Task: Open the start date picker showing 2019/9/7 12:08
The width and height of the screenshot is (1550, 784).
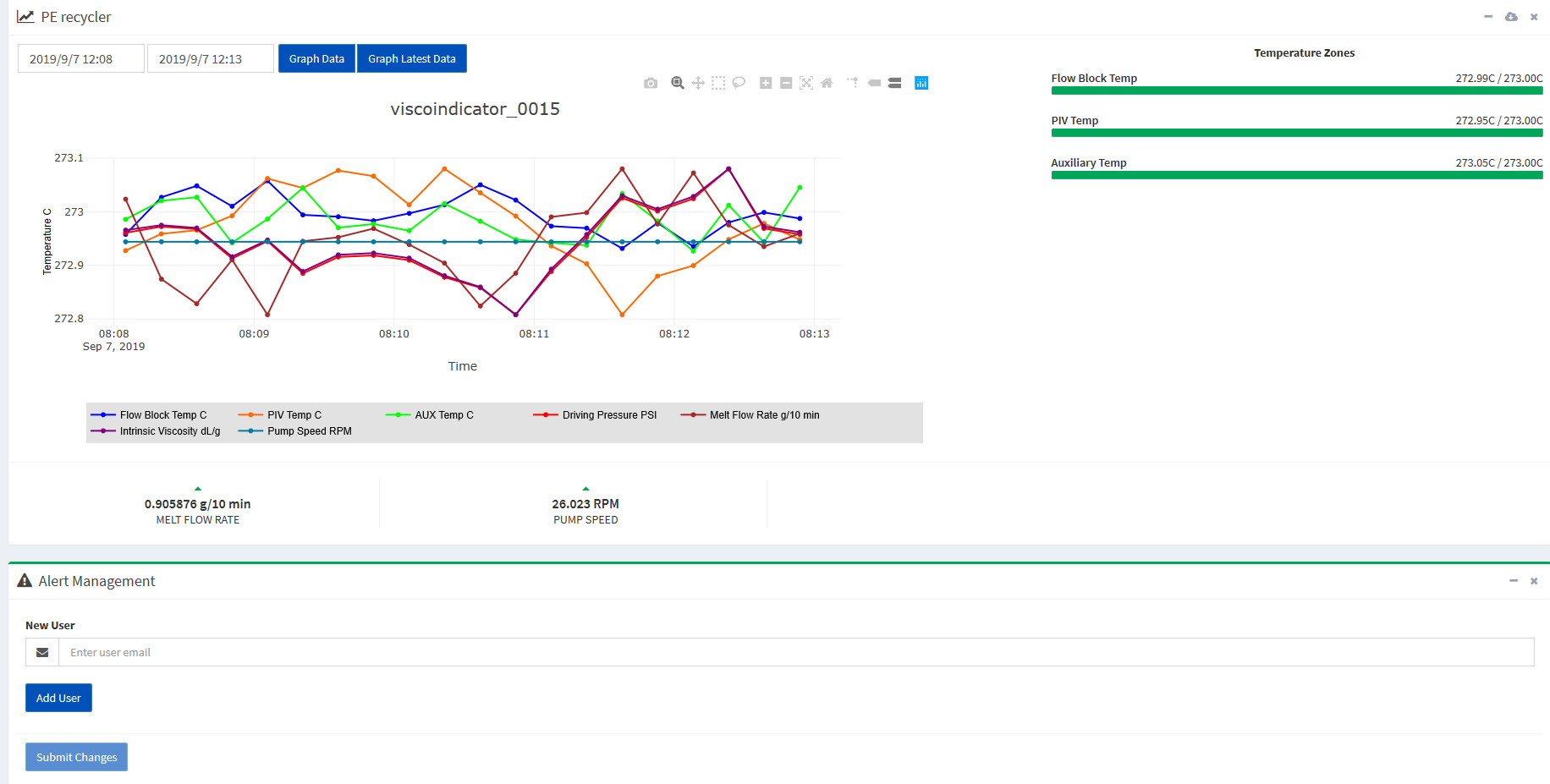Action: tap(80, 58)
